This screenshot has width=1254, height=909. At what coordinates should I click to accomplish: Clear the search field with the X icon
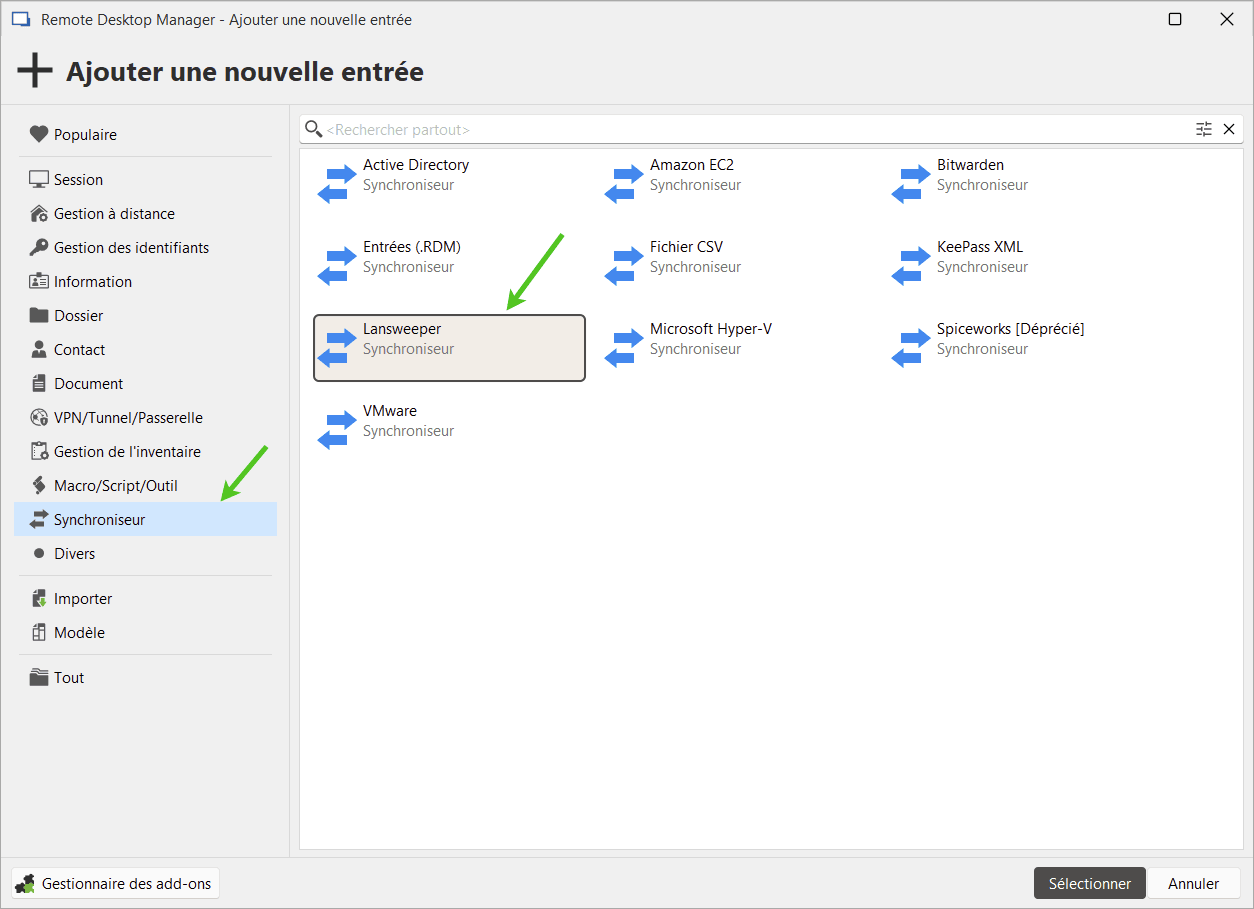pos(1229,129)
